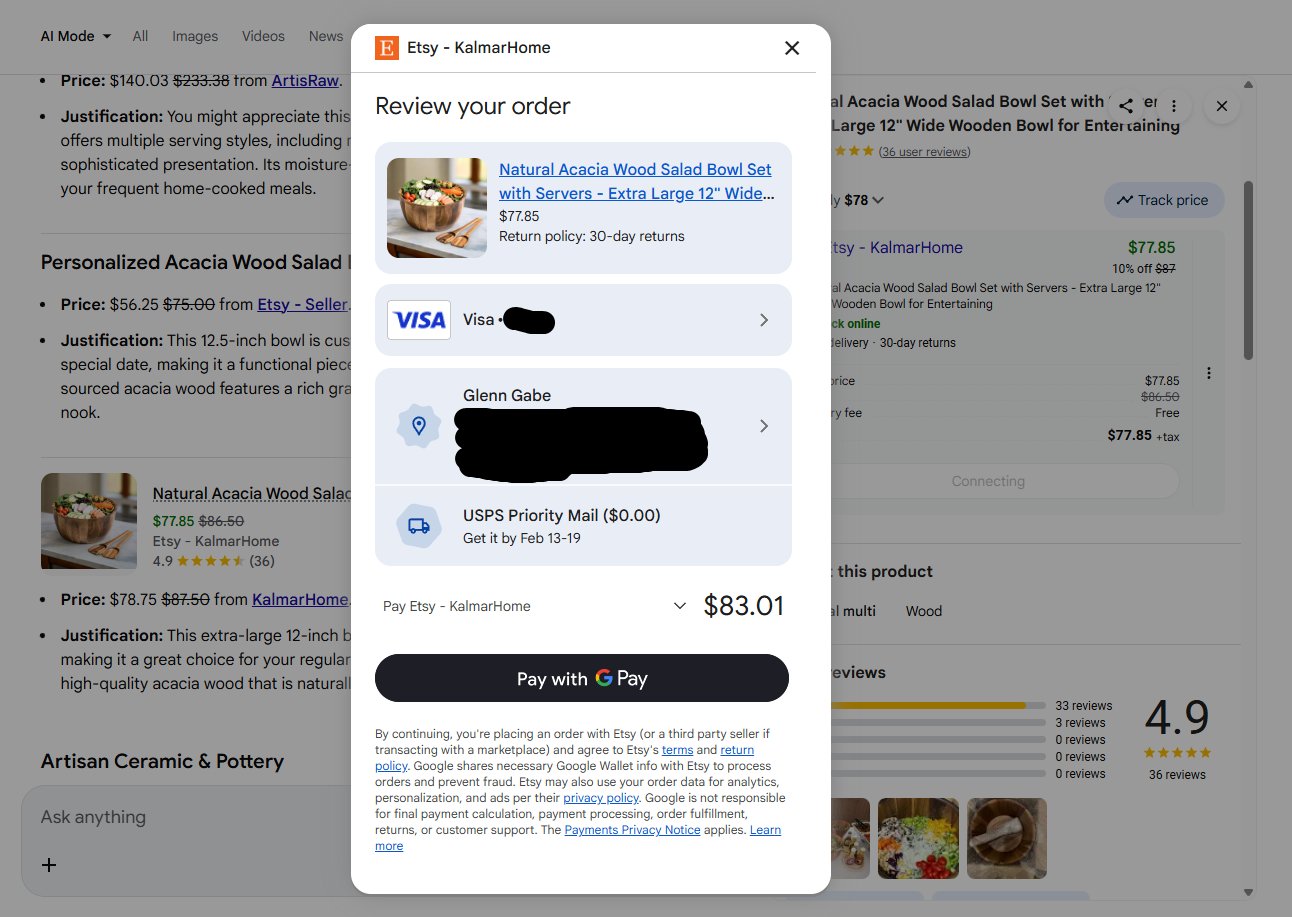Open the AI Mode dropdown
The width and height of the screenshot is (1292, 917).
click(x=76, y=36)
